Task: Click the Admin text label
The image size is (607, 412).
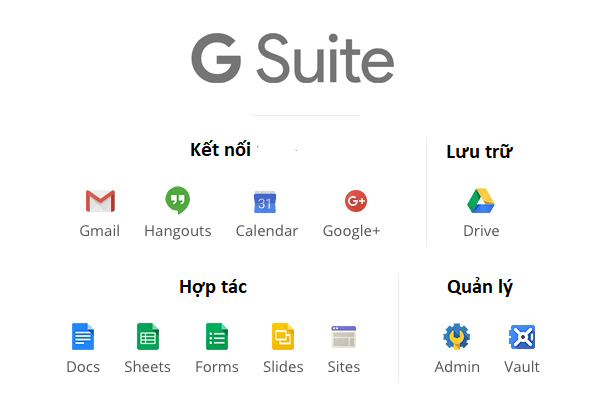Action: [x=457, y=367]
